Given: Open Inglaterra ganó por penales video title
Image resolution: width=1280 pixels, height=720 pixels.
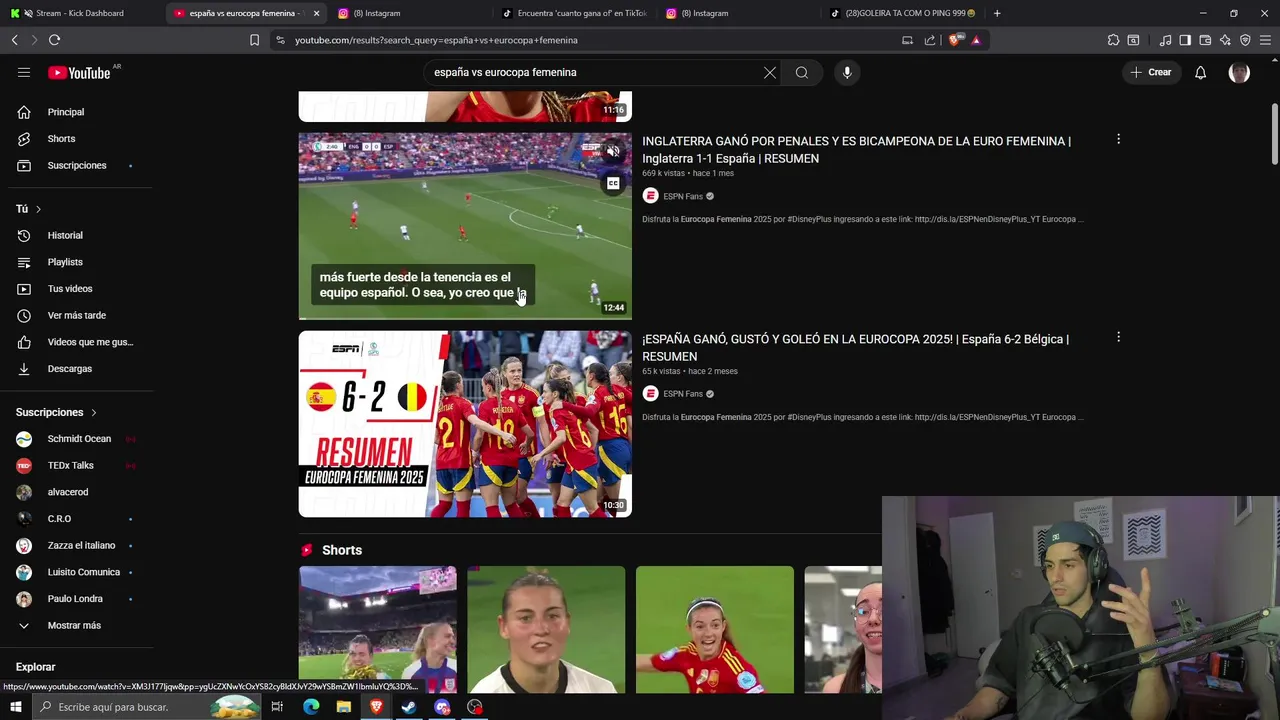Looking at the screenshot, I should coord(856,150).
